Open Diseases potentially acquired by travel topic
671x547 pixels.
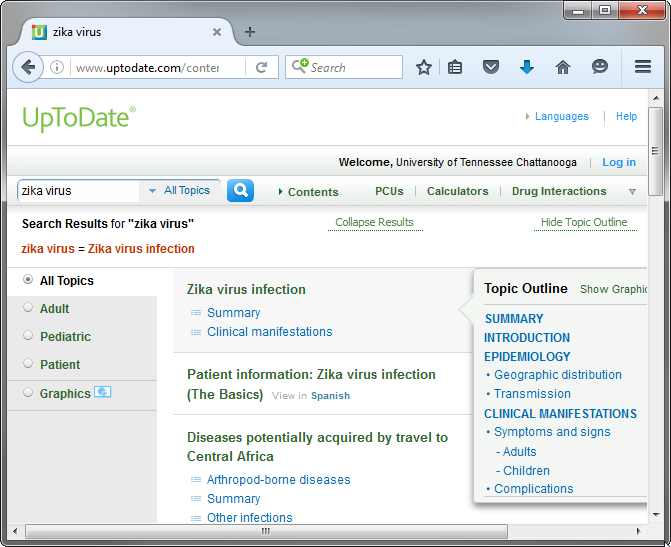click(x=318, y=447)
